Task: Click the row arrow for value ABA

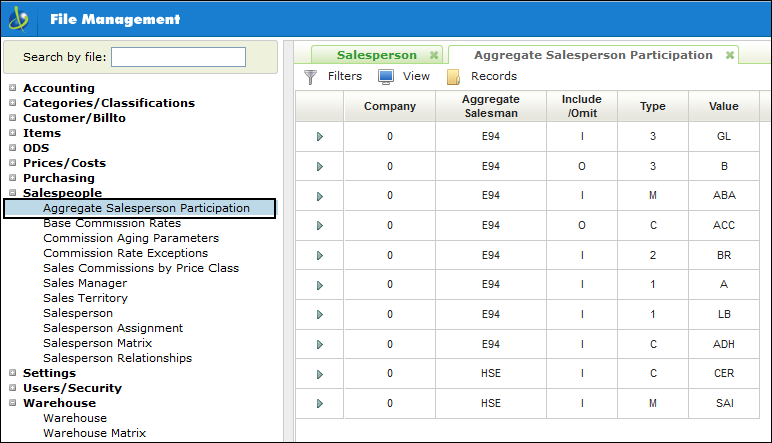Action: [x=320, y=197]
